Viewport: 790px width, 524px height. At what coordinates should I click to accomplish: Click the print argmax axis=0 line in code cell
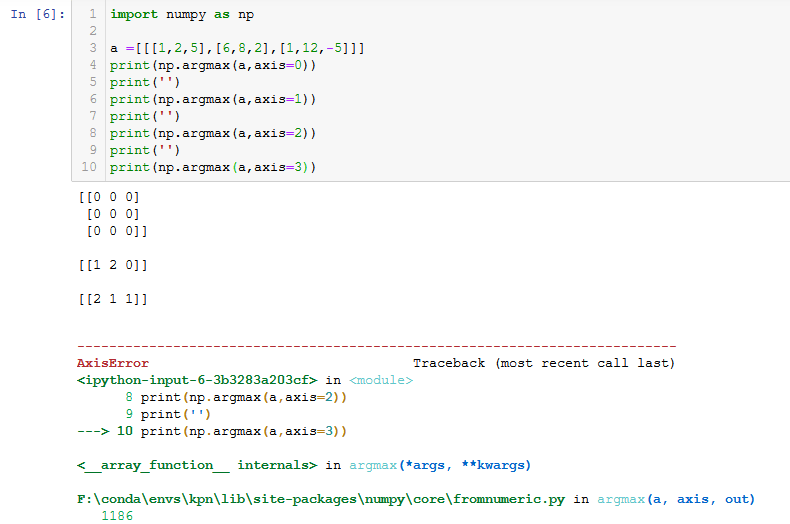pos(213,66)
